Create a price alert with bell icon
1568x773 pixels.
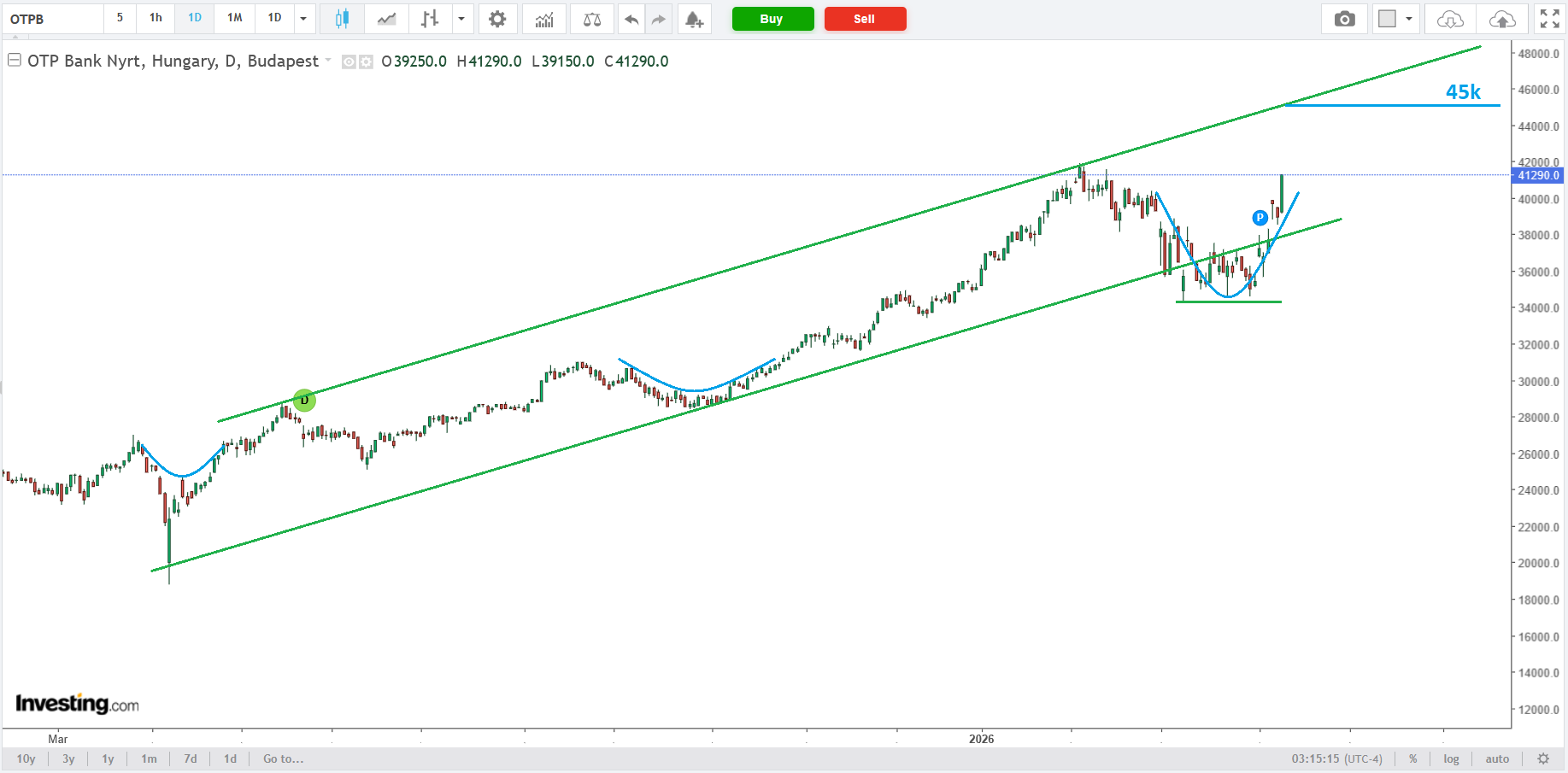(694, 19)
